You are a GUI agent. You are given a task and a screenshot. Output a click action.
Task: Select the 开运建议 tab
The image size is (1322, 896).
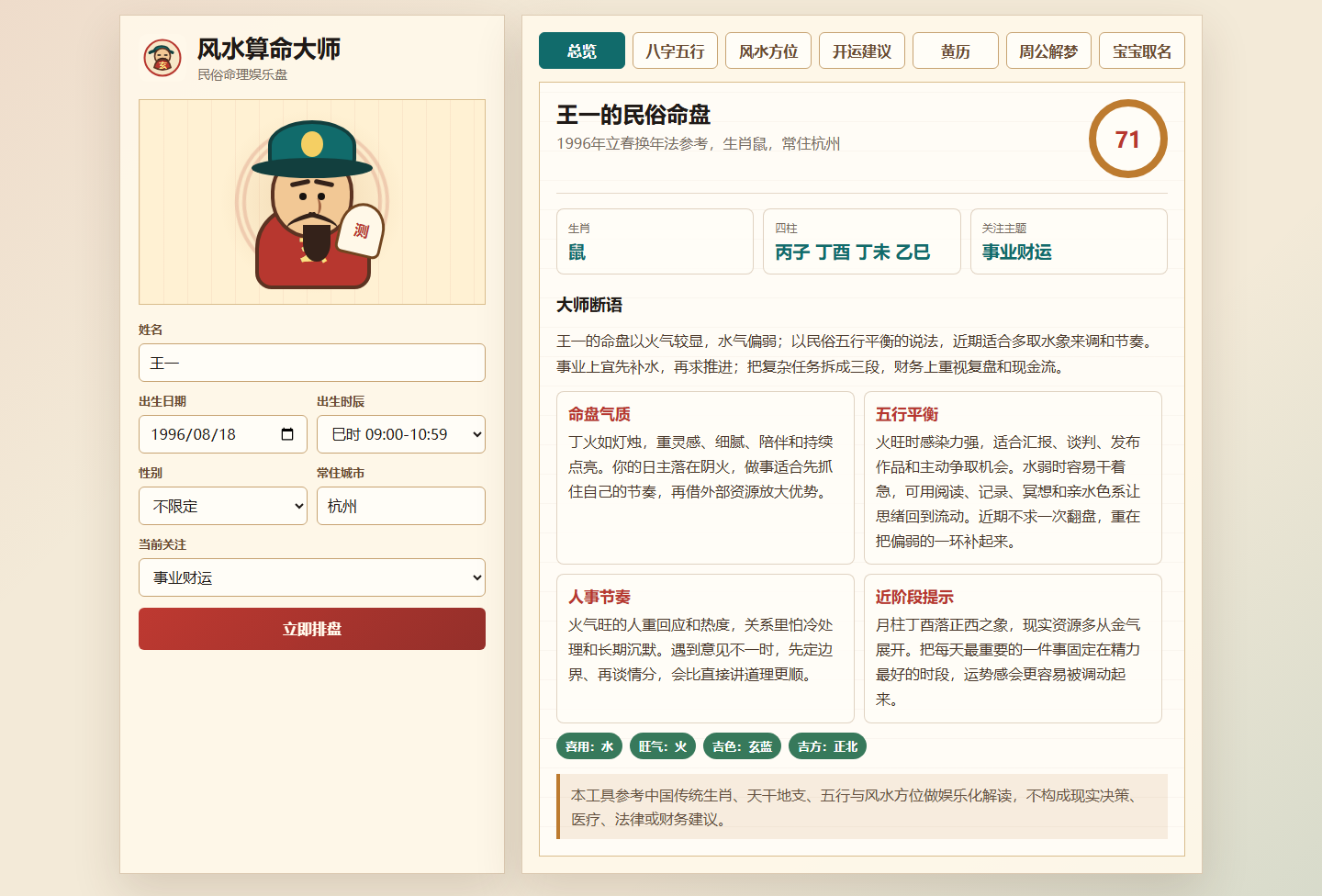click(x=862, y=50)
